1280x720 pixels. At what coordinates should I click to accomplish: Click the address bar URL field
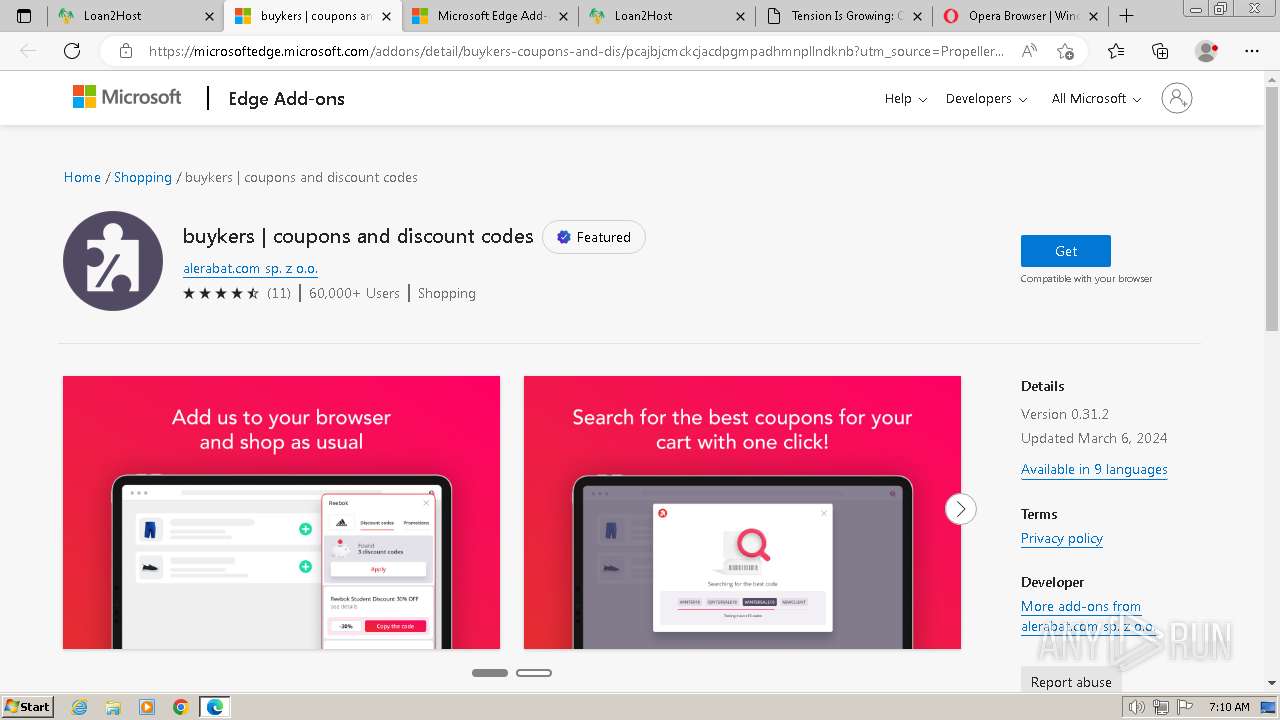(x=576, y=51)
